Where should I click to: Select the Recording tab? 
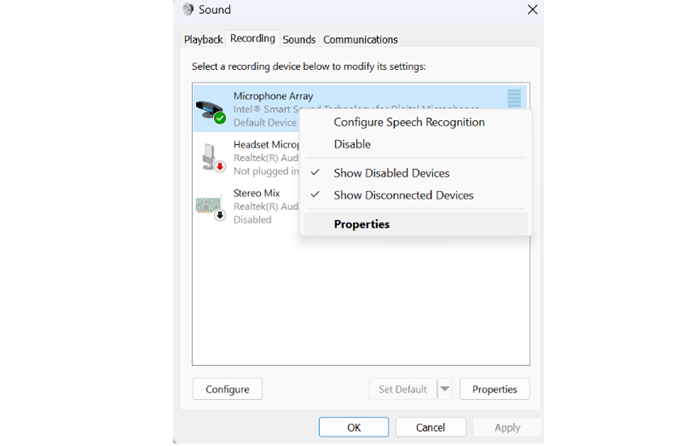coord(253,39)
